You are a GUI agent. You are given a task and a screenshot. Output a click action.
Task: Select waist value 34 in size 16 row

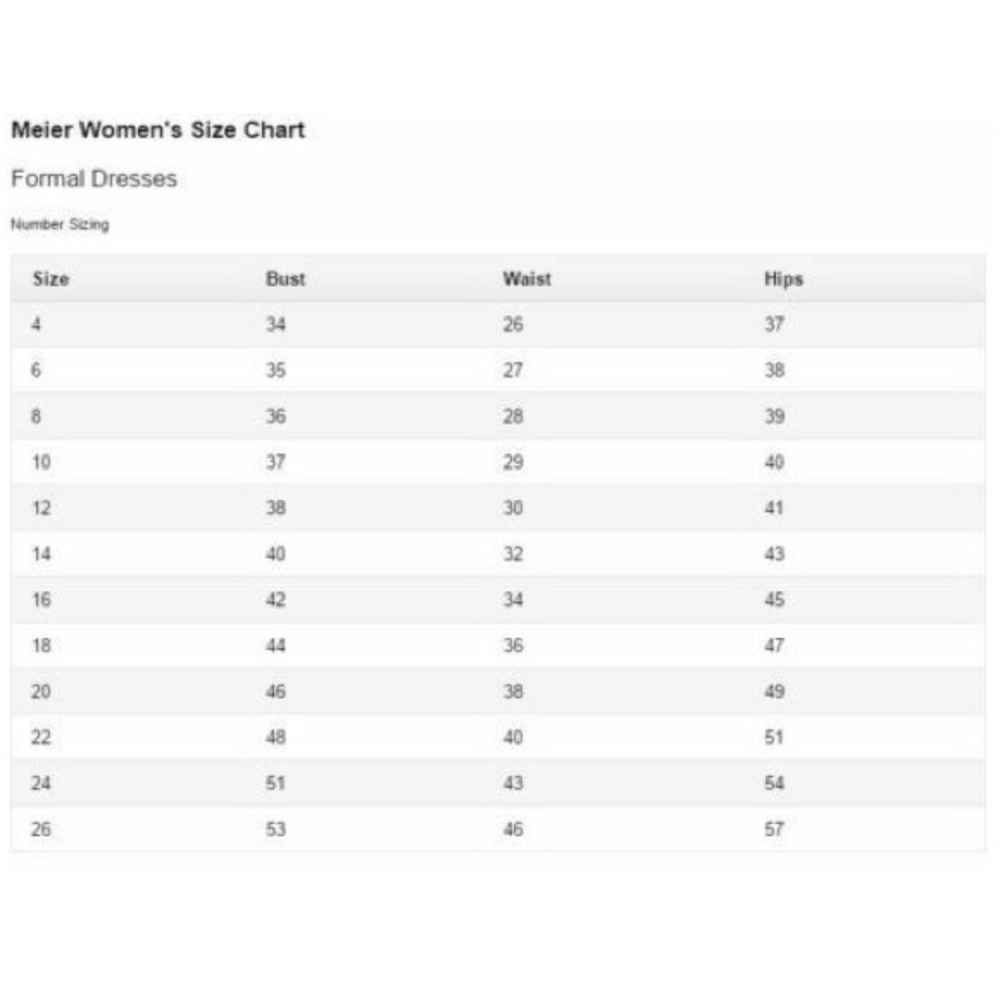(x=513, y=600)
